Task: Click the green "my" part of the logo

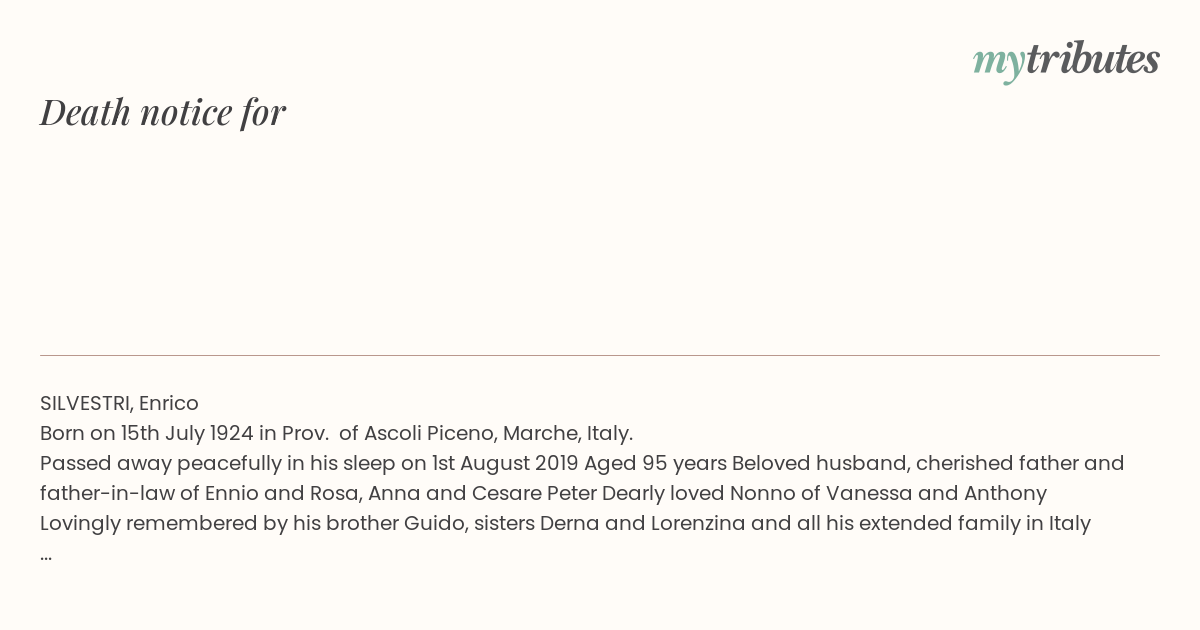Action: click(x=998, y=63)
